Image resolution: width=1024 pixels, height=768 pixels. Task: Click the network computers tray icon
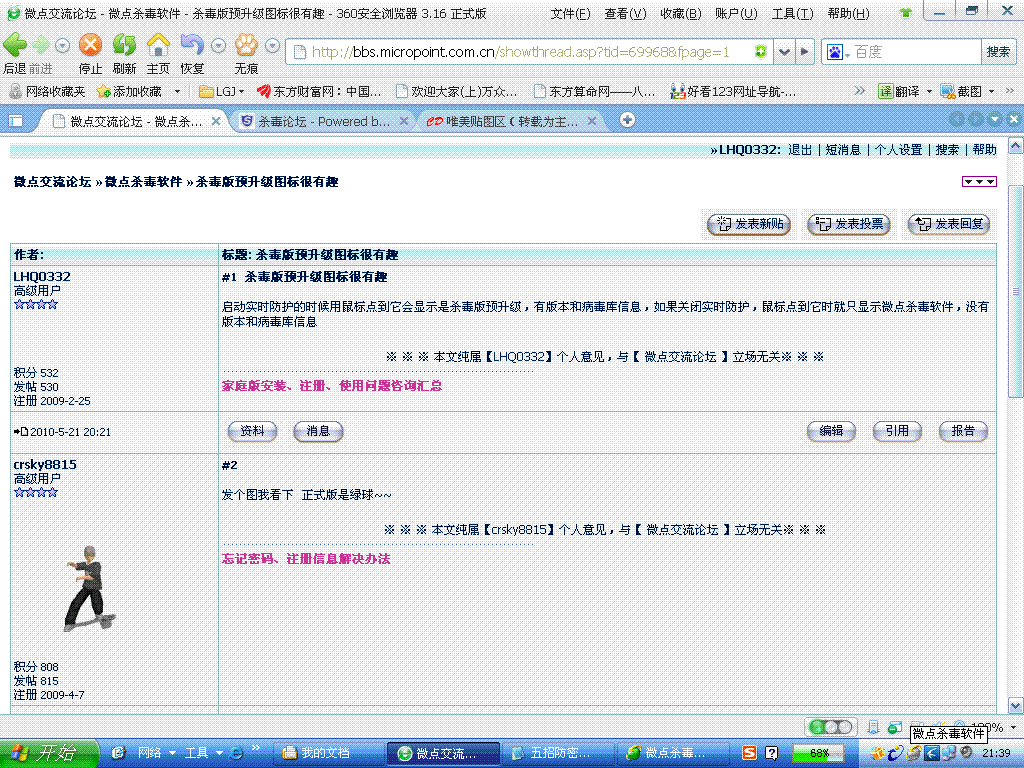pyautogui.click(x=949, y=753)
